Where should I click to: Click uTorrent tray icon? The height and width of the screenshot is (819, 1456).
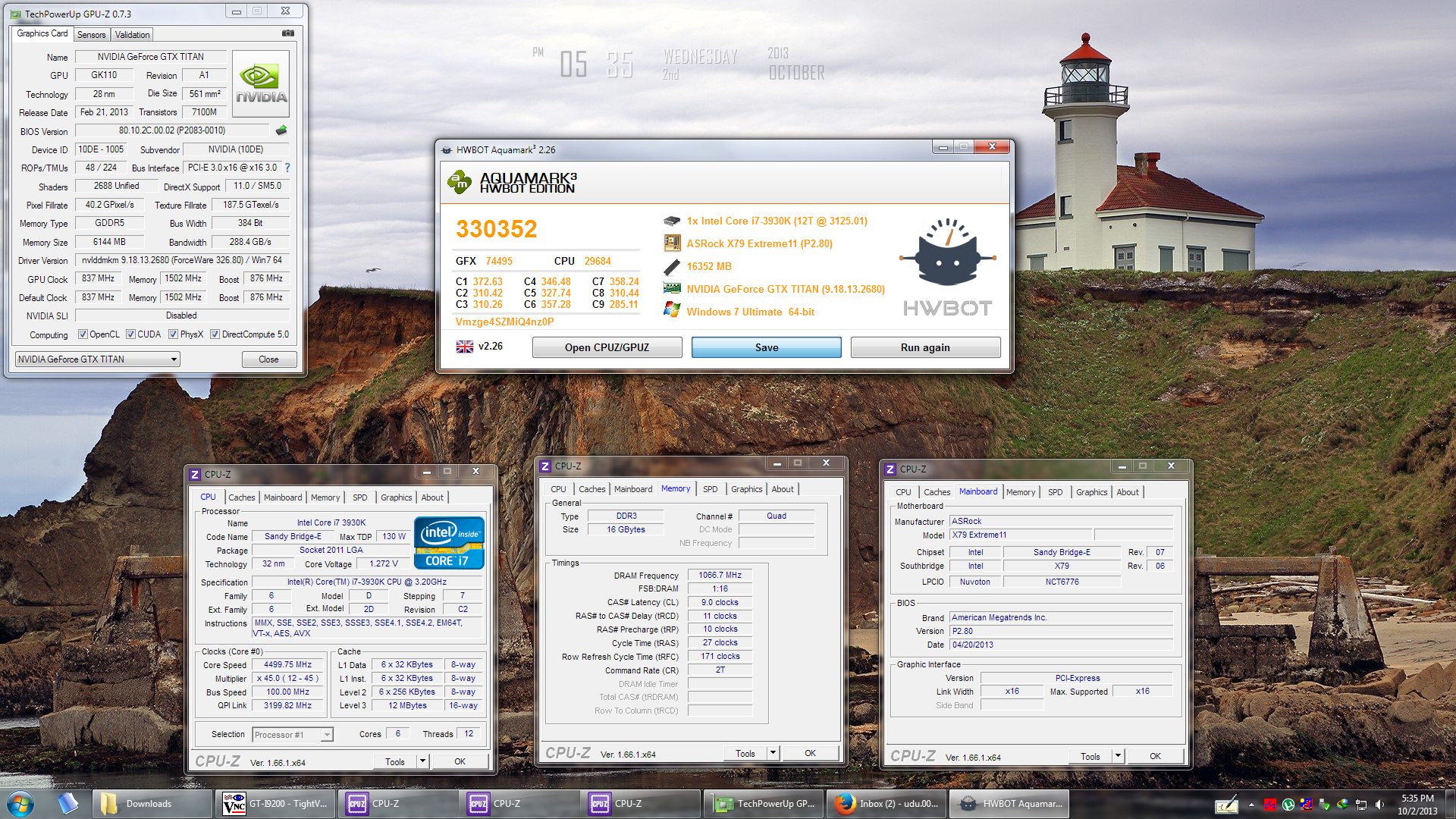(x=1288, y=805)
